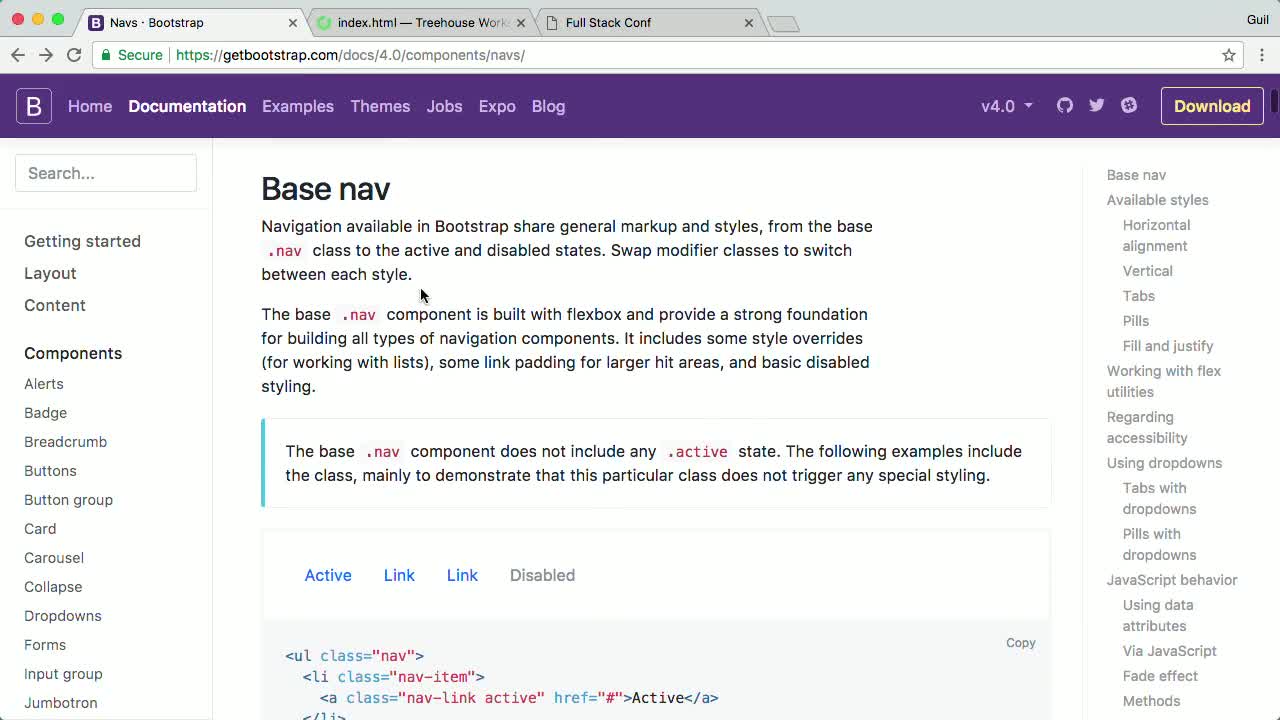Switch to the Full Stack Conf tab

tap(620, 22)
